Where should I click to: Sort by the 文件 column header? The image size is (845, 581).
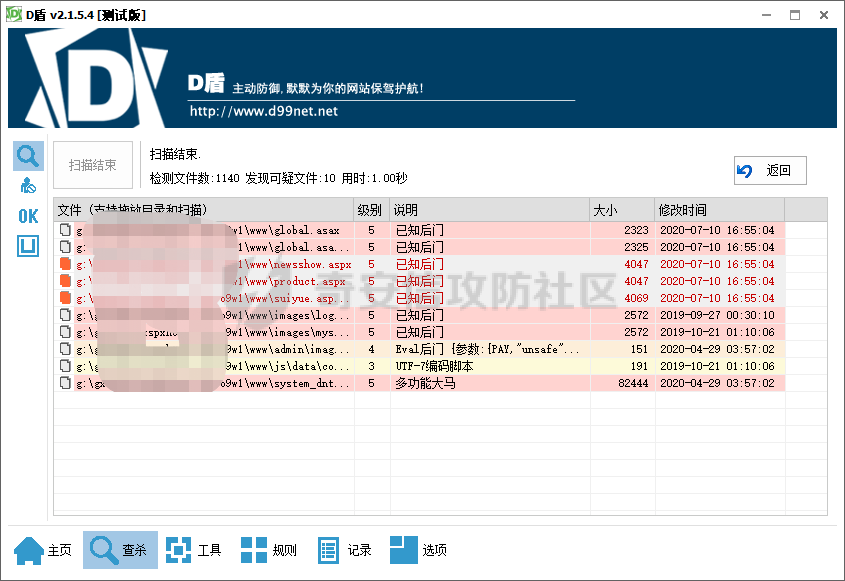(x=204, y=210)
